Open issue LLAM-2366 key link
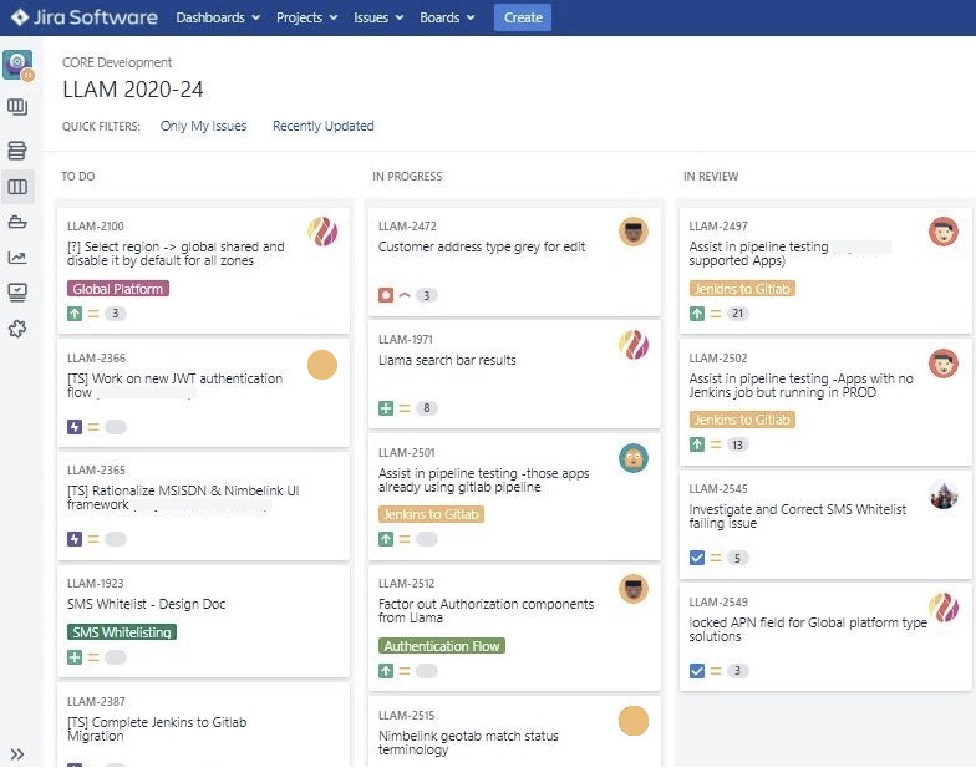This screenshot has height=768, width=976. [96, 358]
